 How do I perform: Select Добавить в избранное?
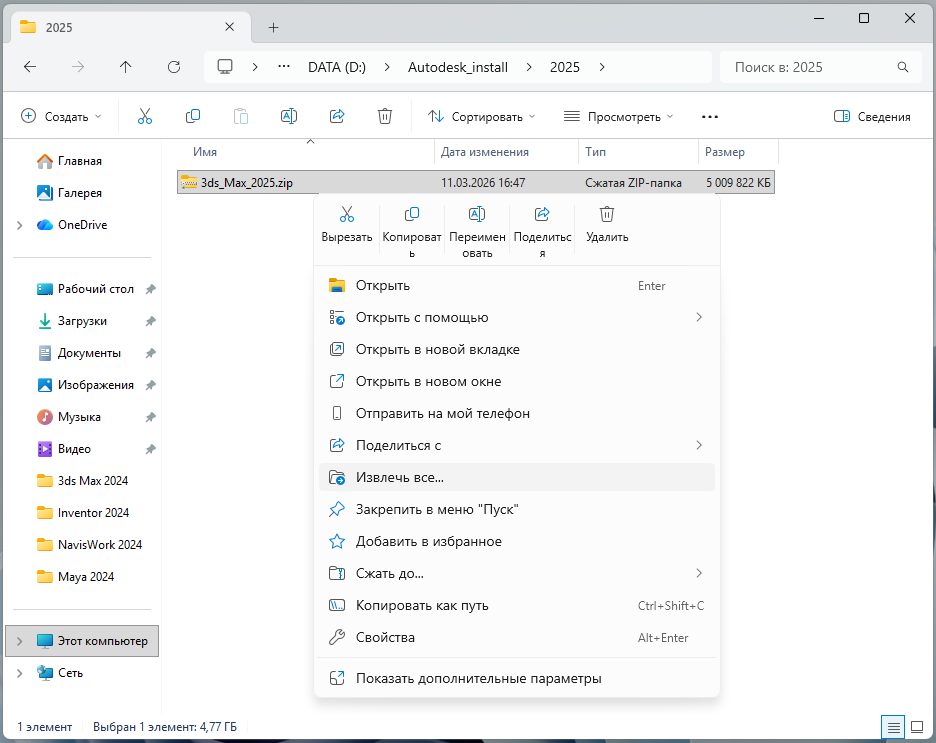point(517,541)
